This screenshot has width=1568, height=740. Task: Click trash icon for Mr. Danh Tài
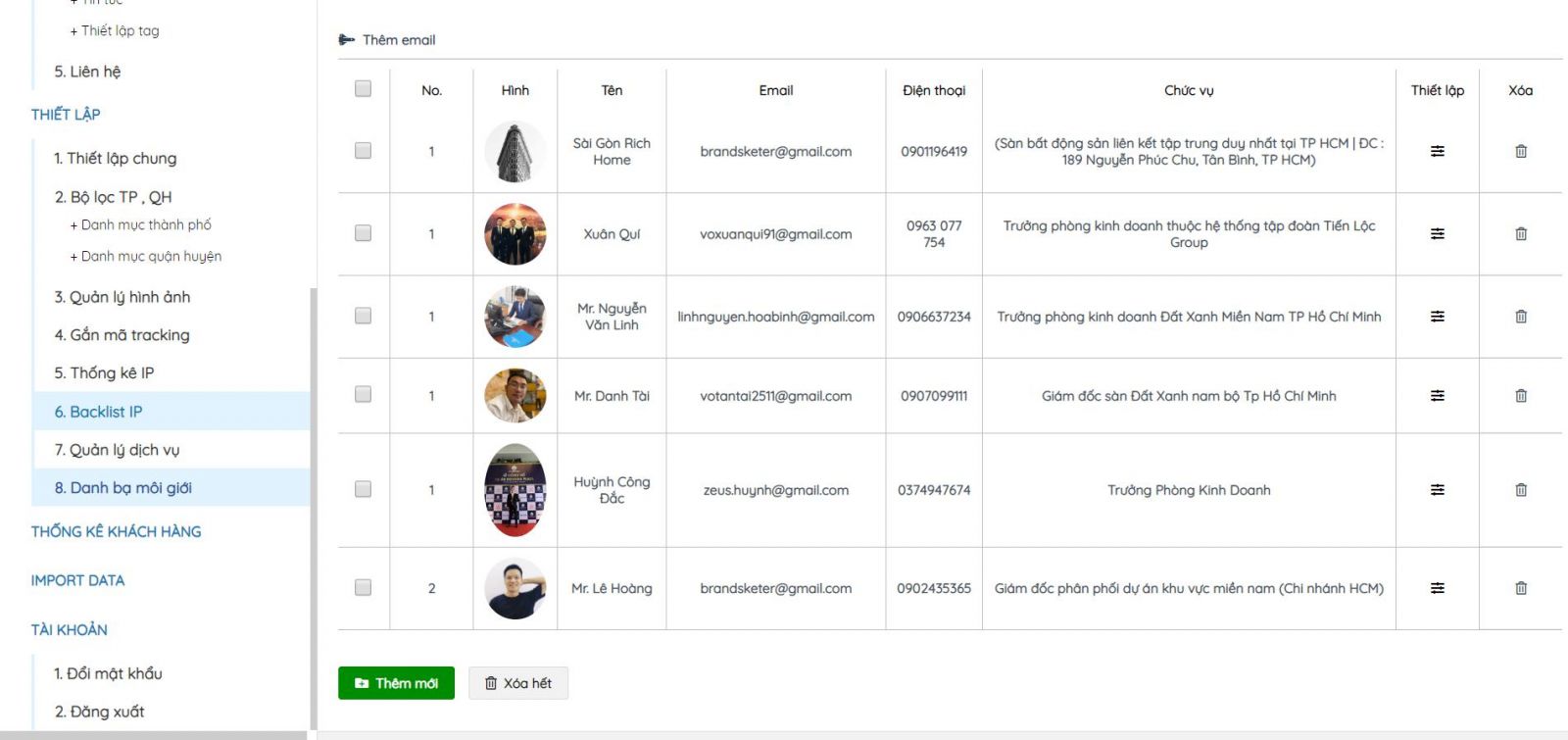pos(1521,395)
